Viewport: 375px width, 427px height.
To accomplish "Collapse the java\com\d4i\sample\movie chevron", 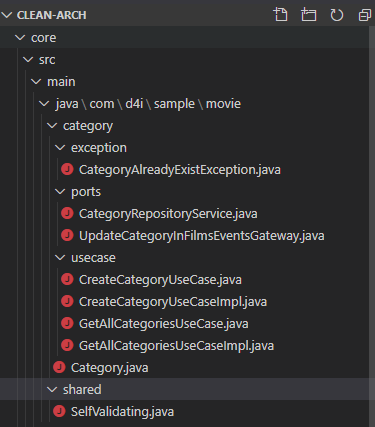I will [44, 104].
